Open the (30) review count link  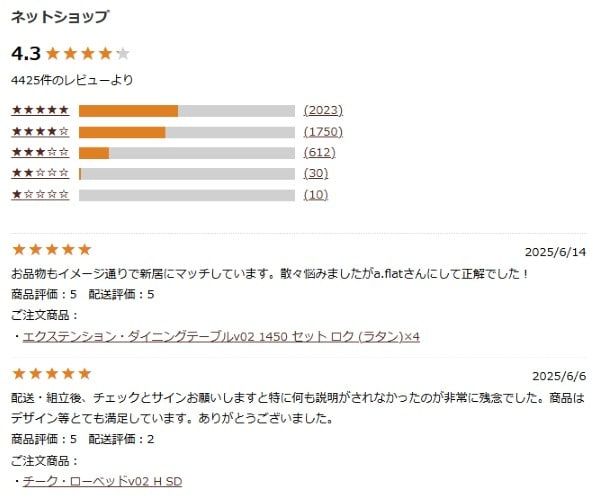[x=316, y=173]
